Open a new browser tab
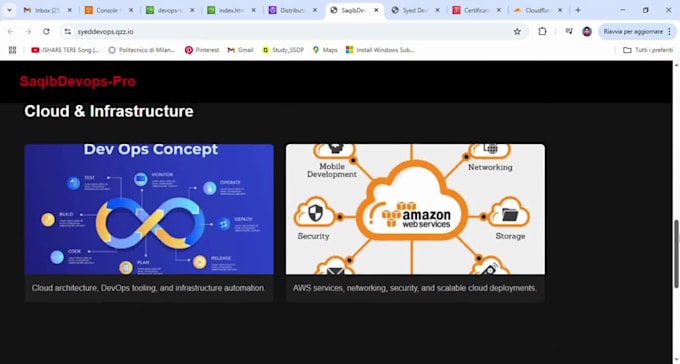Screen dimensions: 680x364 tap(578, 10)
